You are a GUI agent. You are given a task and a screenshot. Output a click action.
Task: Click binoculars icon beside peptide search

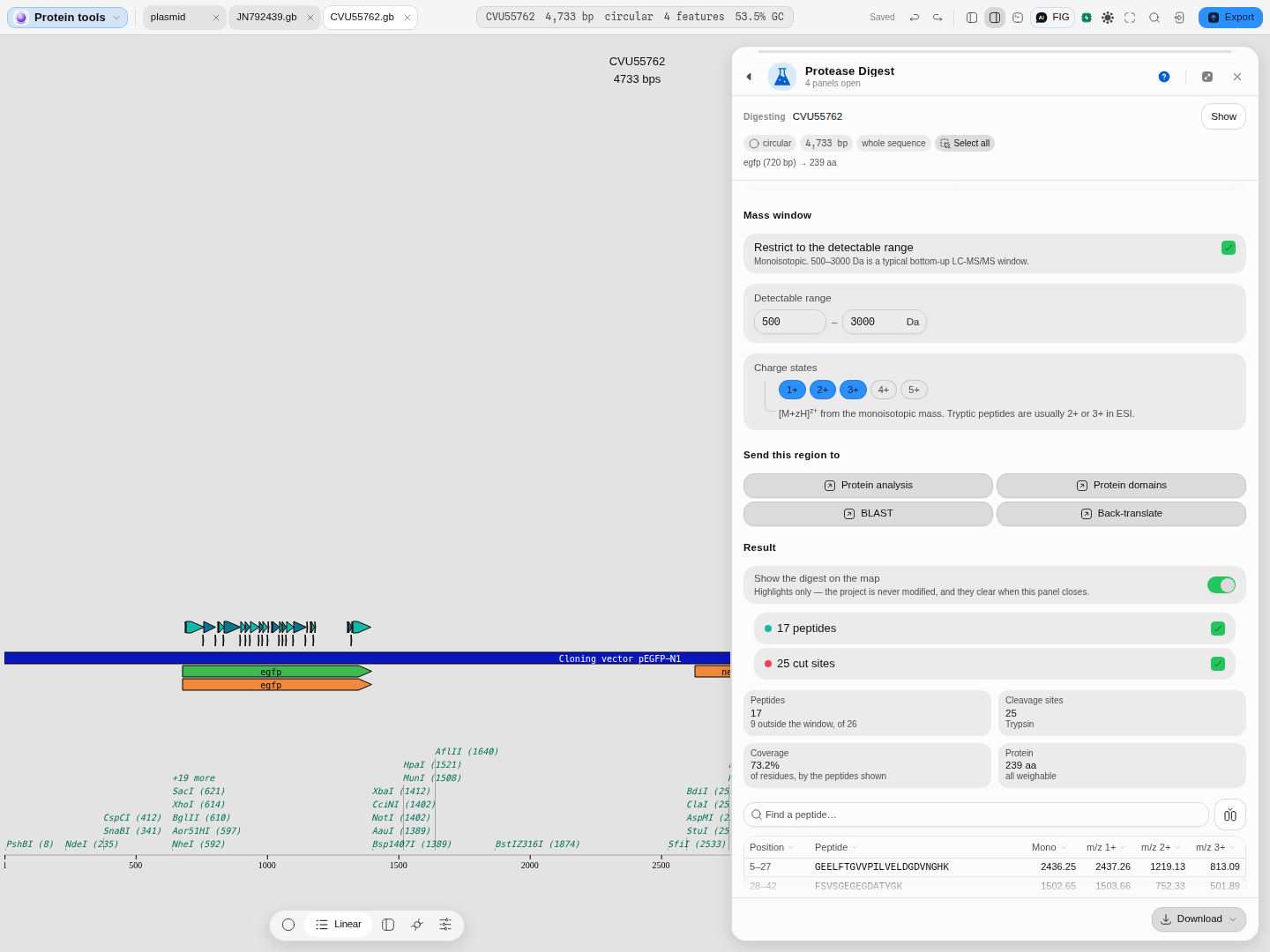click(1230, 814)
